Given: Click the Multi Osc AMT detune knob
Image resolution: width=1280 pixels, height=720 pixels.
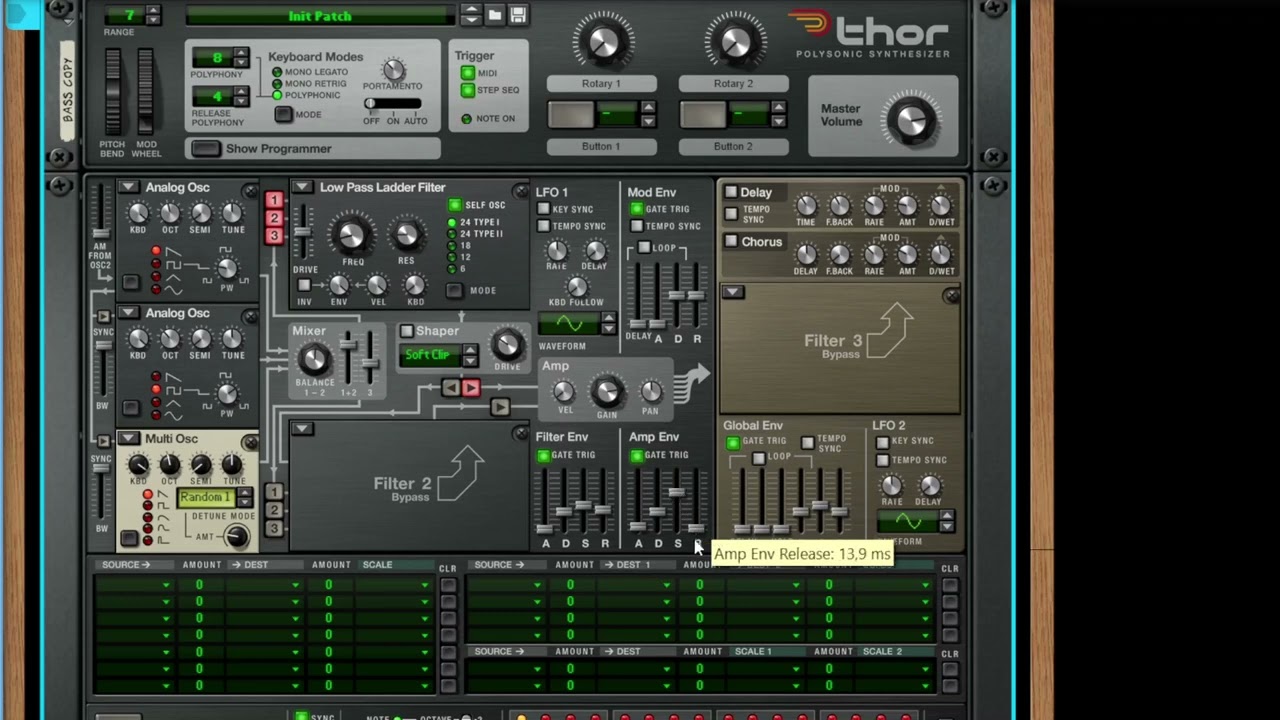Looking at the screenshot, I should [236, 537].
